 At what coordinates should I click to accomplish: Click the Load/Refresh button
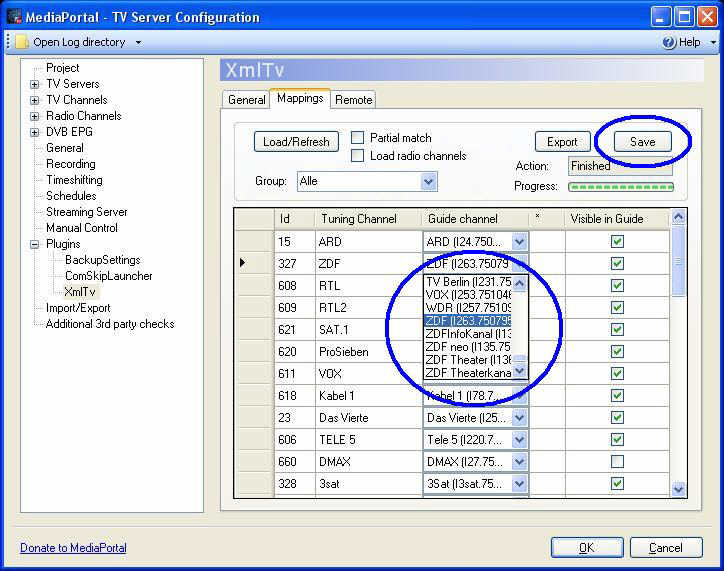pos(296,142)
